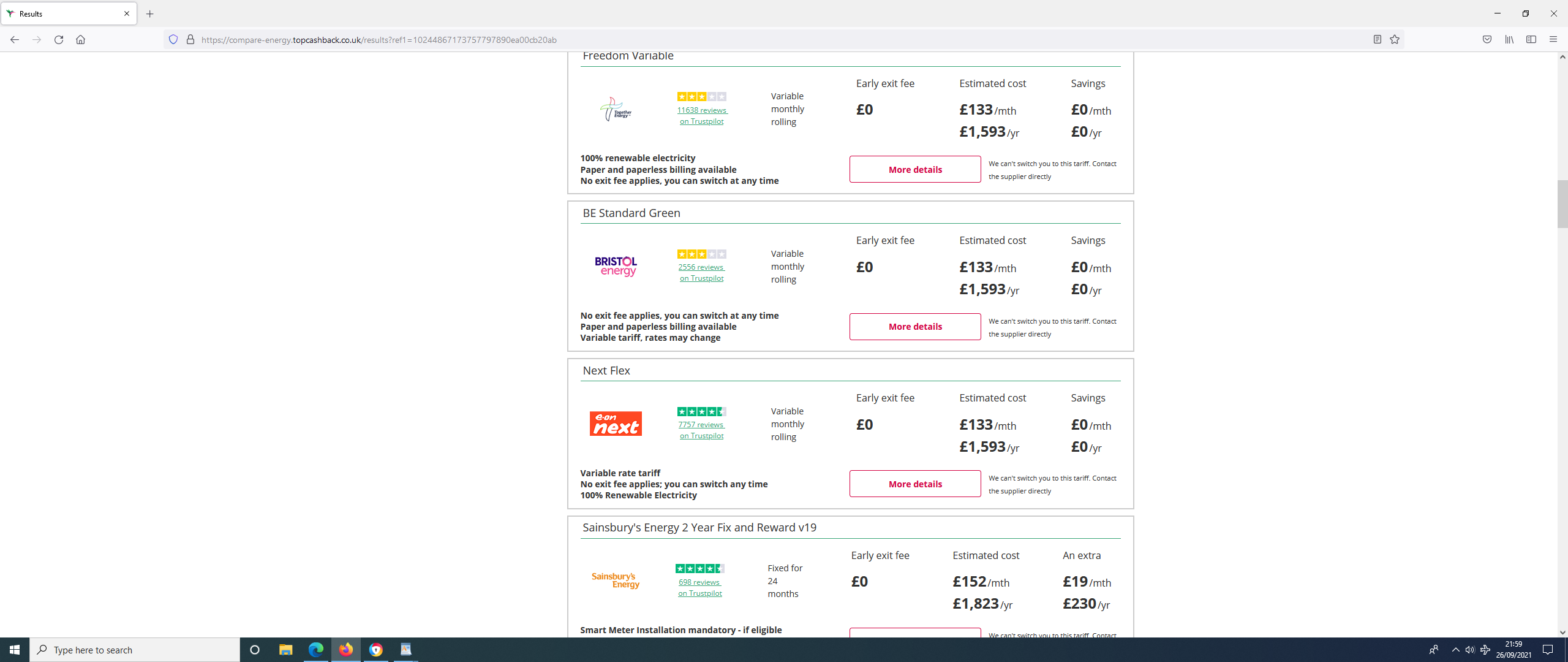The width and height of the screenshot is (1568, 662).
Task: Open the Windows Start menu
Action: 15,650
